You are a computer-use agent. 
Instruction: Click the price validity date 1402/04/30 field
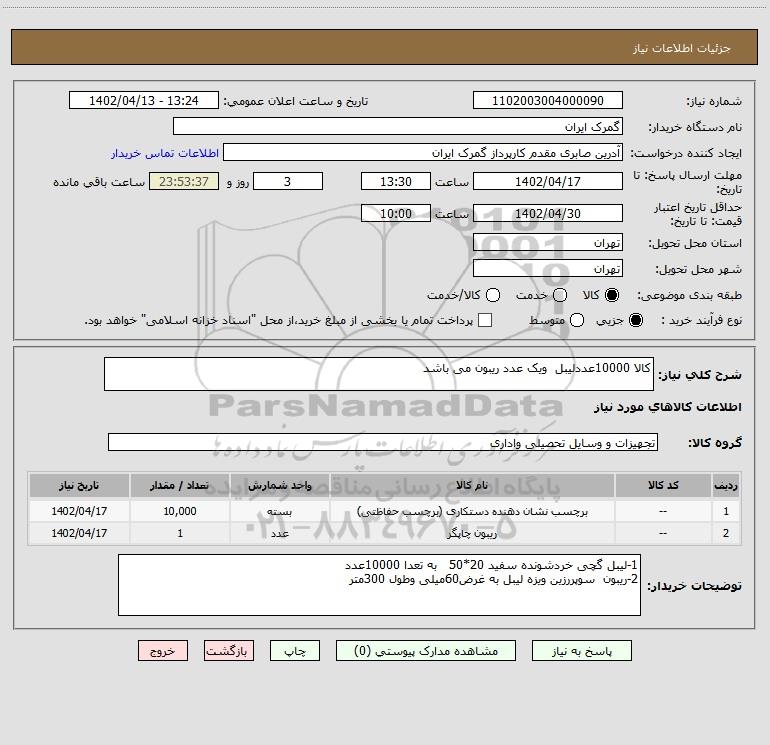(548, 213)
